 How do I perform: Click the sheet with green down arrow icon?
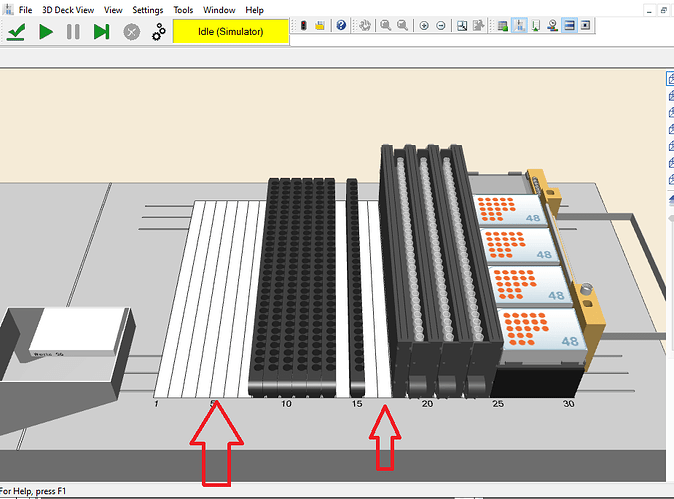[x=536, y=26]
